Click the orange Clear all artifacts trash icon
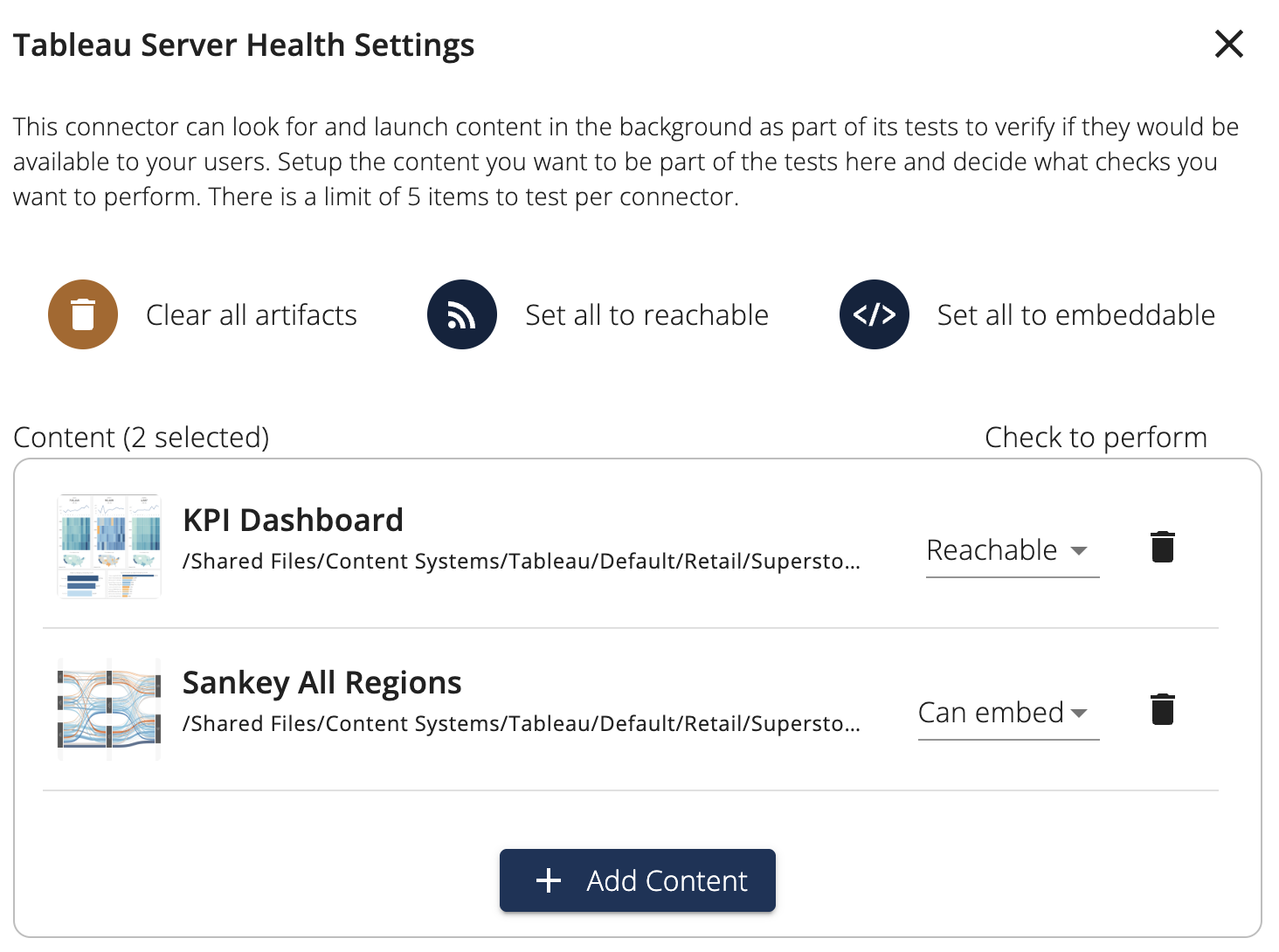1279x952 pixels. click(x=83, y=314)
